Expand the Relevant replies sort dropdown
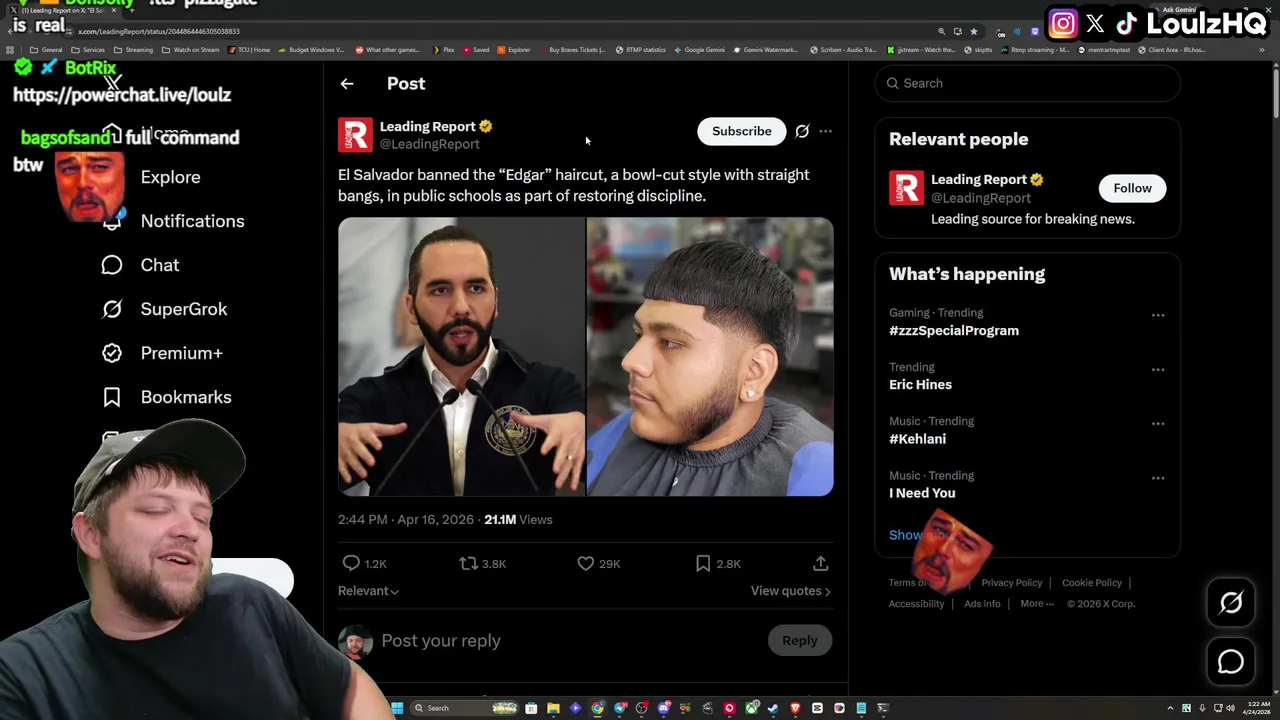The height and width of the screenshot is (720, 1280). tap(368, 591)
